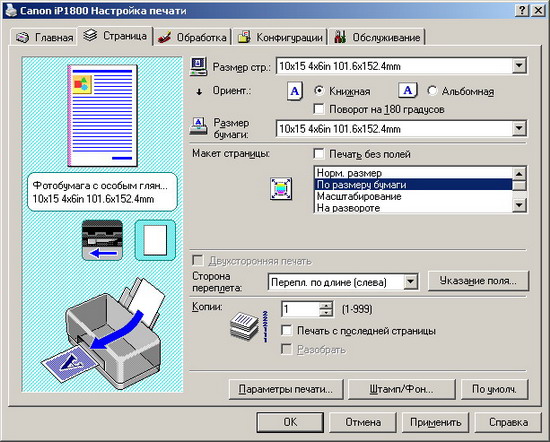Decrease copies with the down spinner
Image resolution: width=550 pixels, height=442 pixels.
point(327,313)
